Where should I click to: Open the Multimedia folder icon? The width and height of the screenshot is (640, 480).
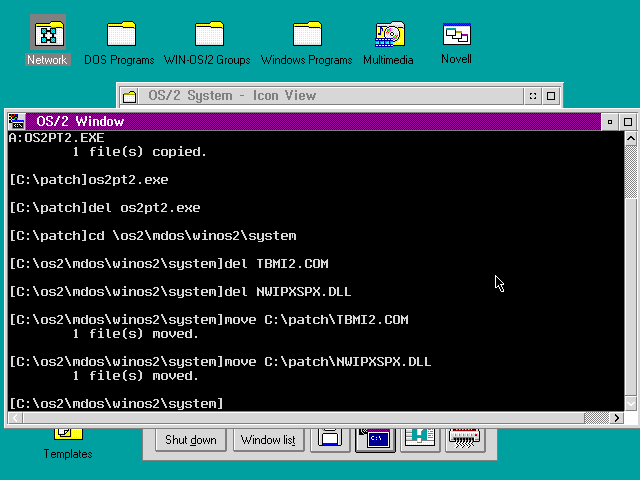pos(389,34)
